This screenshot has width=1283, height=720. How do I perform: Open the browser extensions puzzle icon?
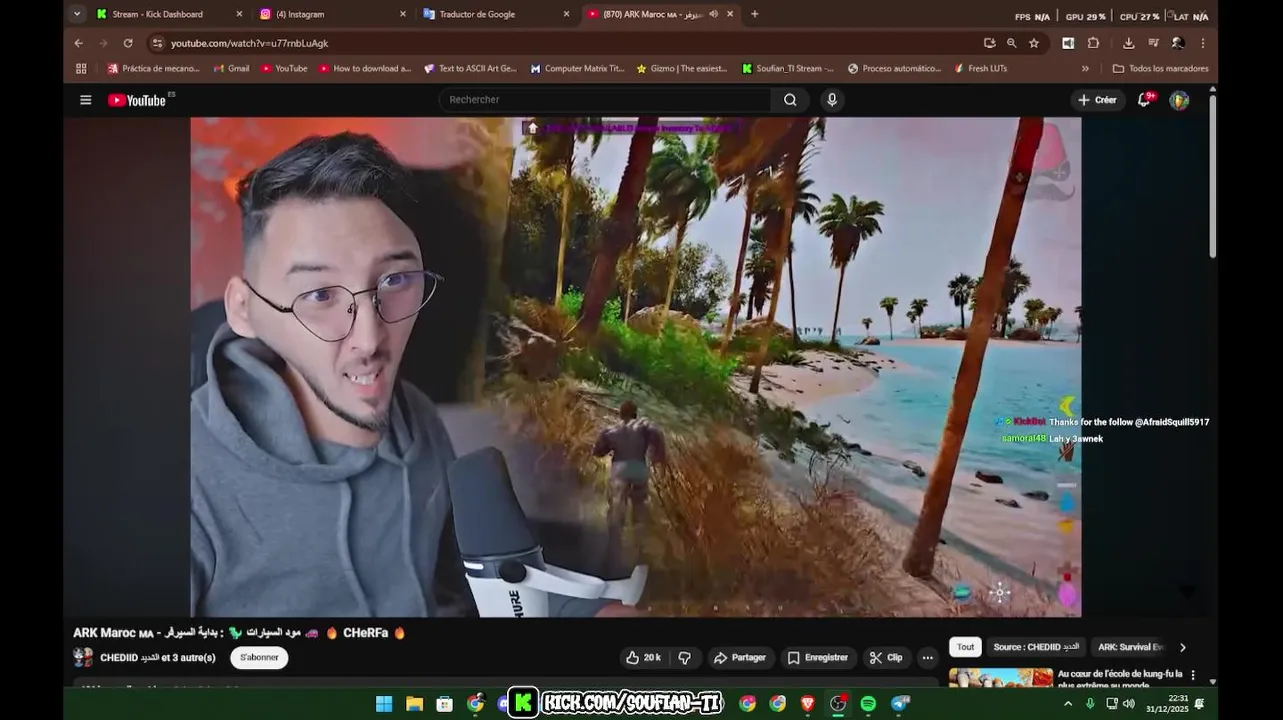[x=1093, y=43]
